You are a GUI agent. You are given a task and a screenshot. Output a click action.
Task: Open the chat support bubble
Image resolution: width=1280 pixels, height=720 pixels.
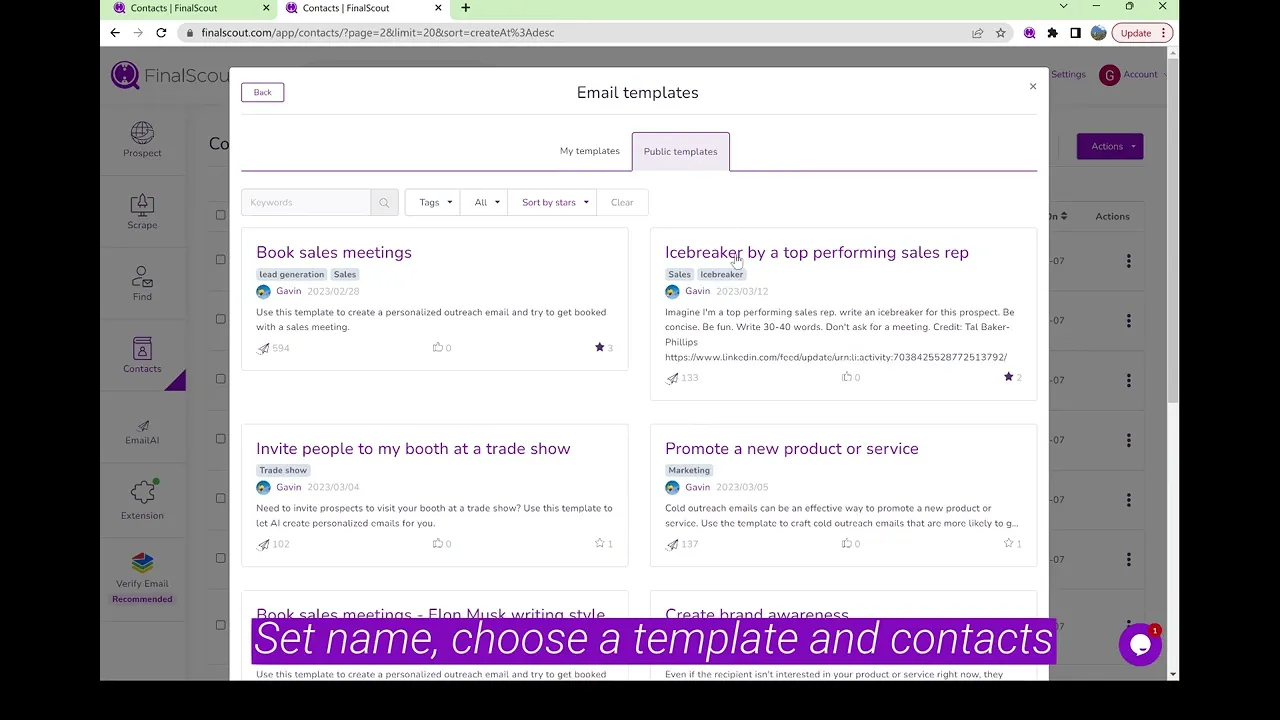click(1140, 645)
